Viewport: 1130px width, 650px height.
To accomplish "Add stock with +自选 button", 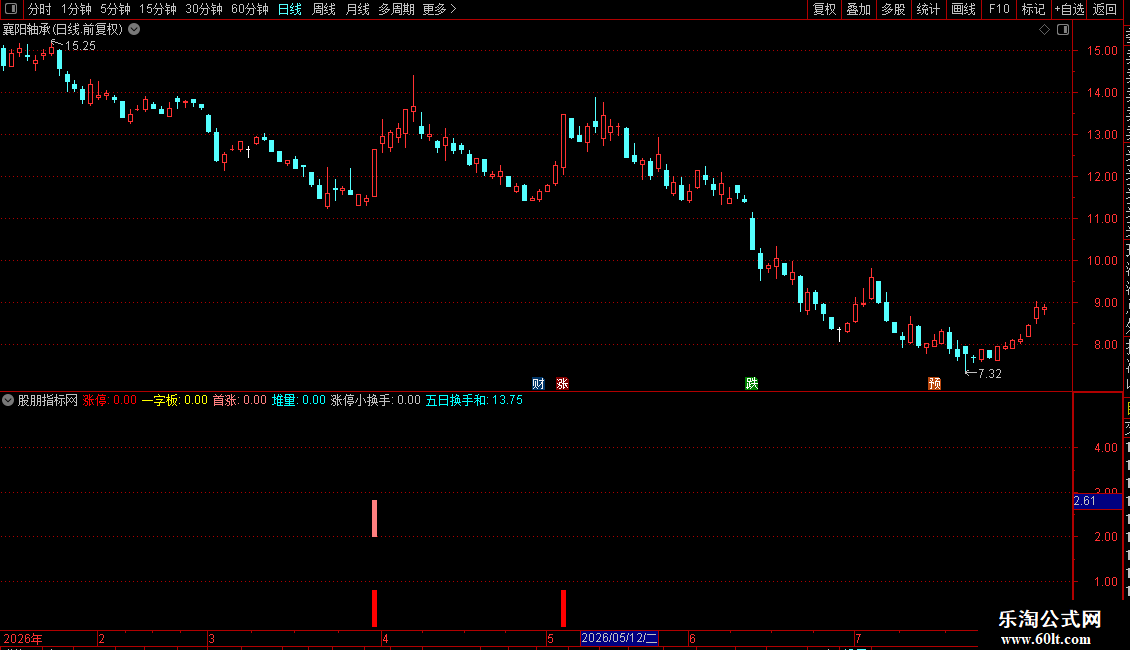I will 1069,9.
